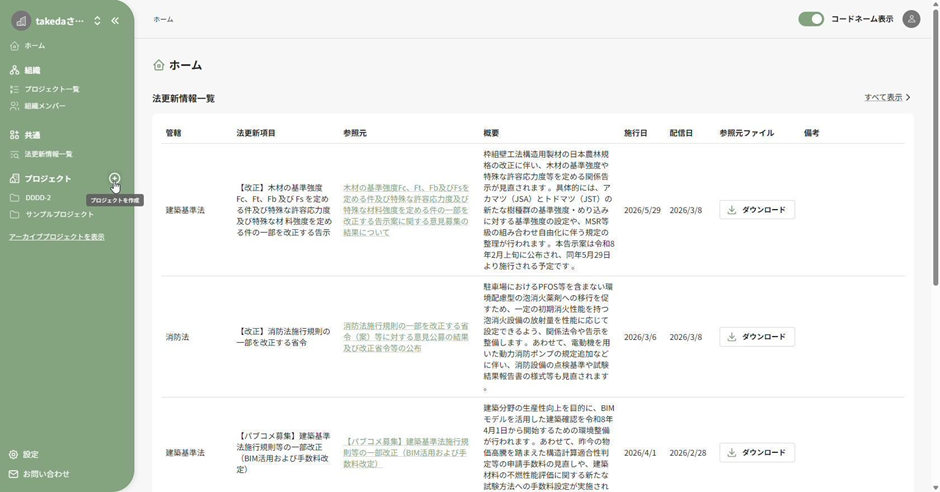The height and width of the screenshot is (492, 940).
Task: Open 法更新情報一覧 in sidebar
Action: [x=48, y=154]
